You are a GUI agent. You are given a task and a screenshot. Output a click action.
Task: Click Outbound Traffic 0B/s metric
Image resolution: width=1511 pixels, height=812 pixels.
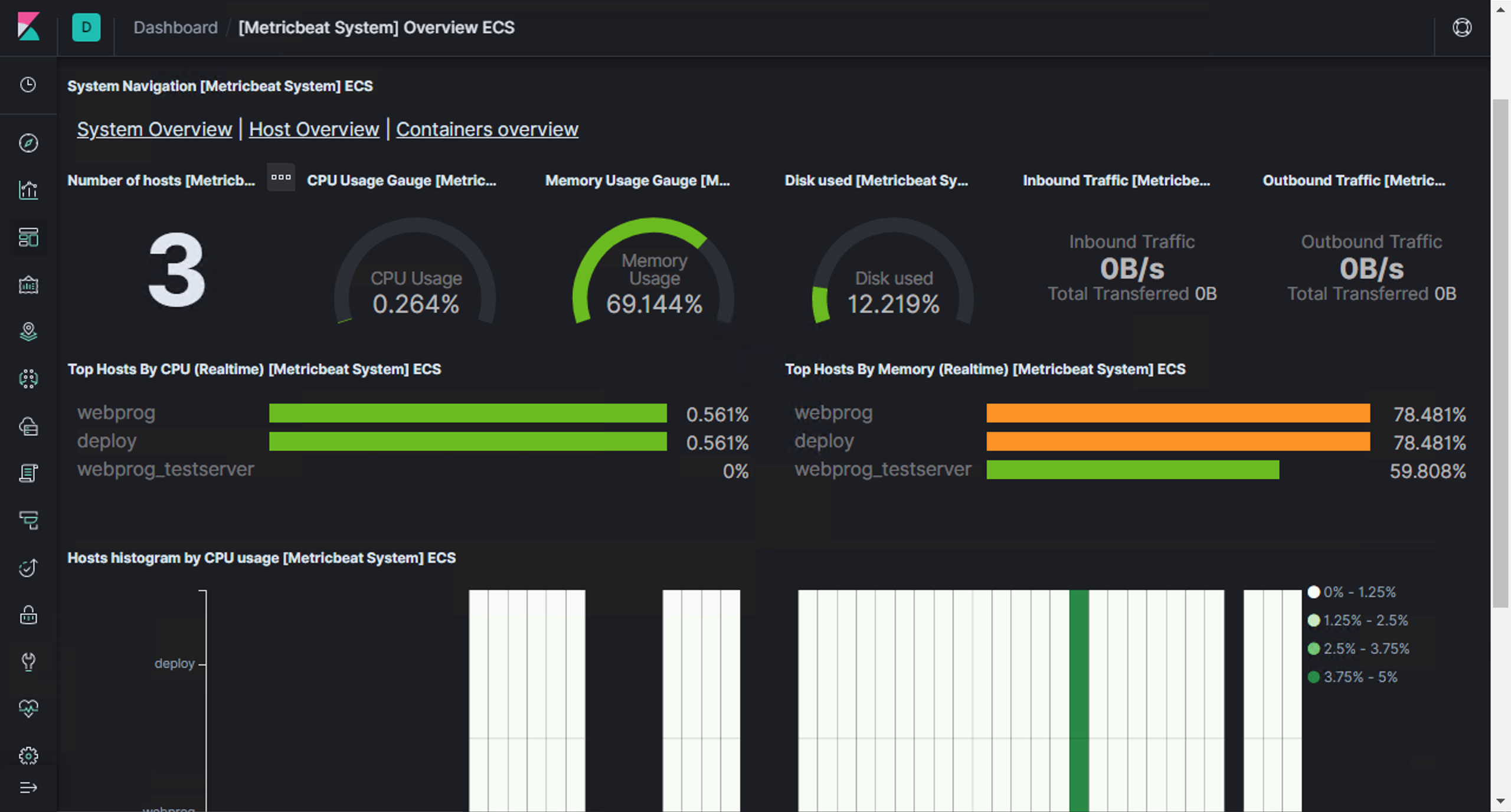pyautogui.click(x=1371, y=269)
